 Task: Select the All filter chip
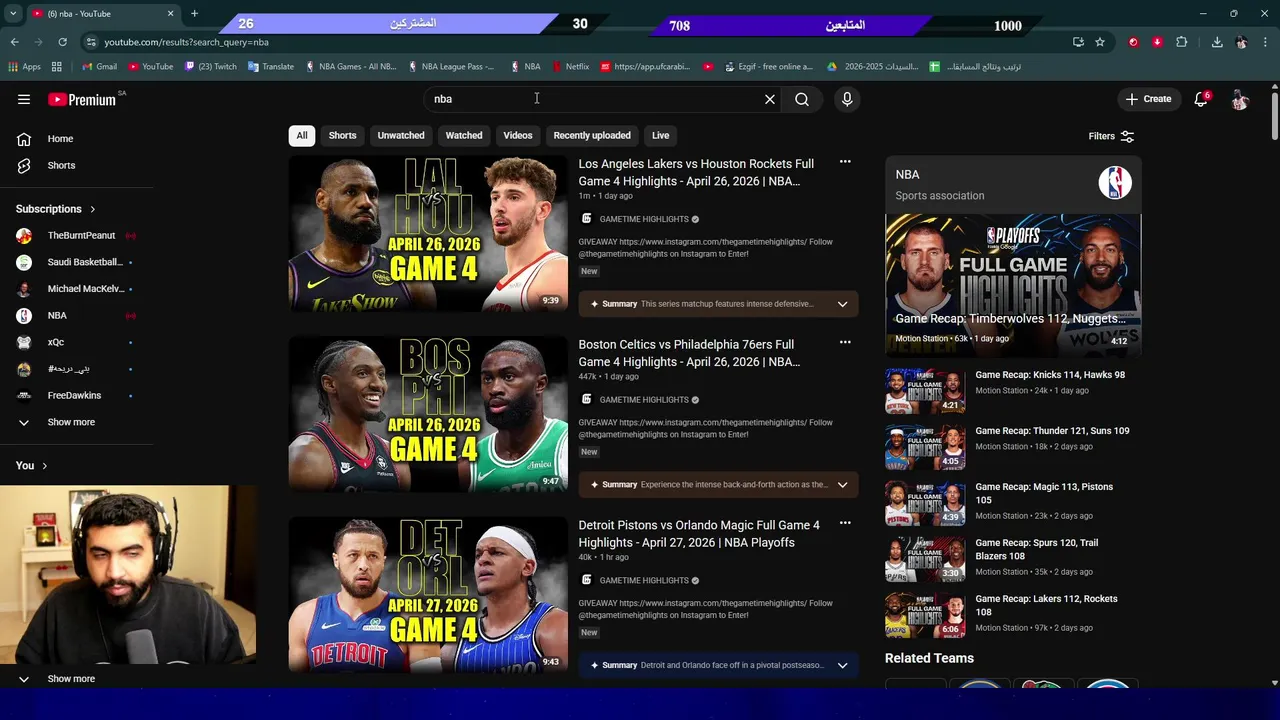pos(302,135)
